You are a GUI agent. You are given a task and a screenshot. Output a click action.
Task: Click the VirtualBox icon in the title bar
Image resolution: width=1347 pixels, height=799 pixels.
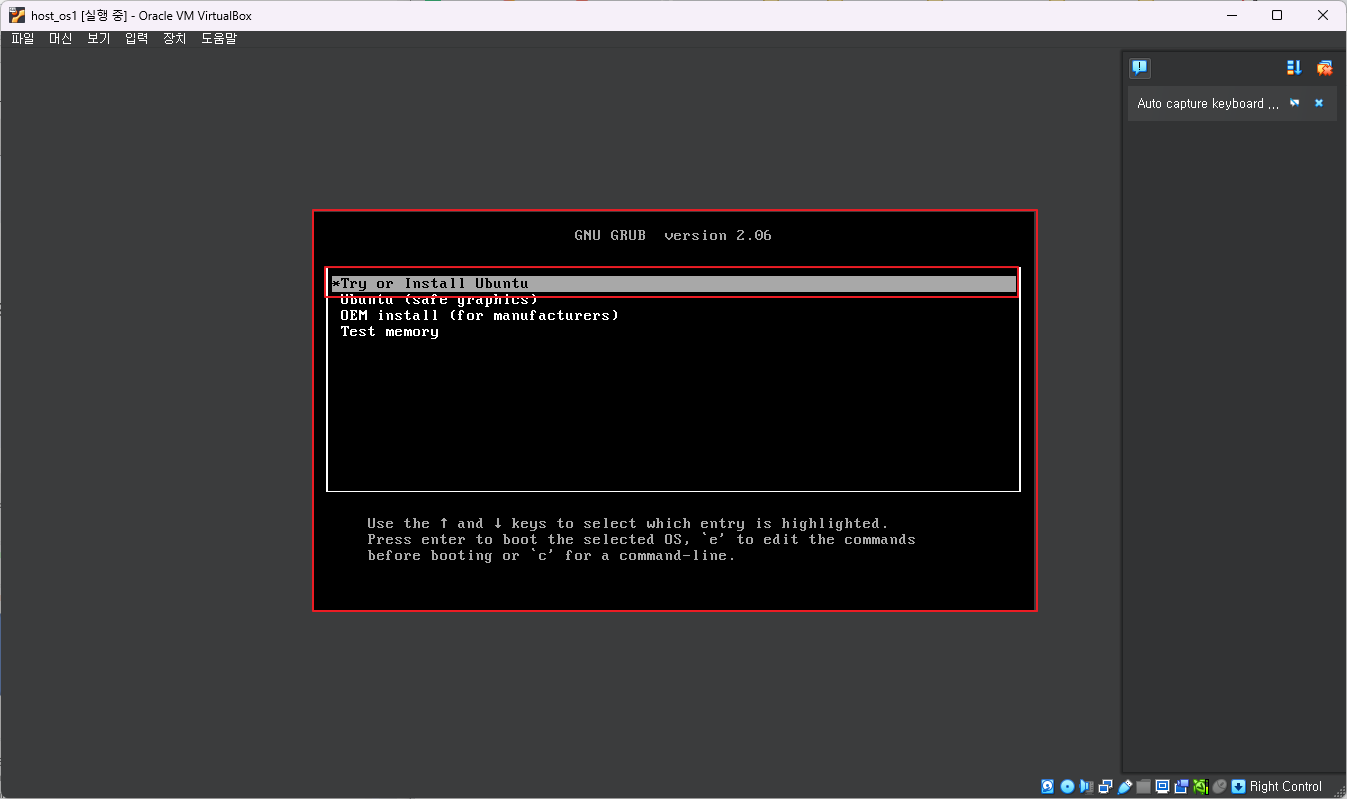pyautogui.click(x=17, y=15)
